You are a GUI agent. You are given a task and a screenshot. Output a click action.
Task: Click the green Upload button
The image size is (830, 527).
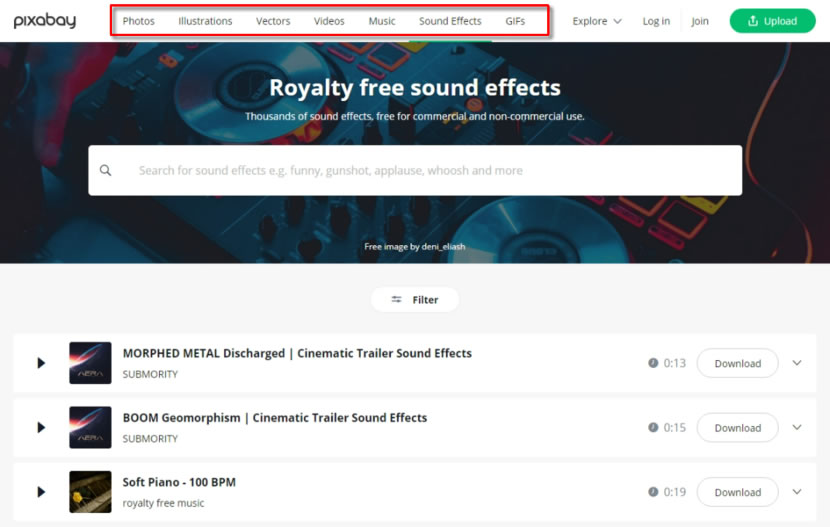click(772, 21)
